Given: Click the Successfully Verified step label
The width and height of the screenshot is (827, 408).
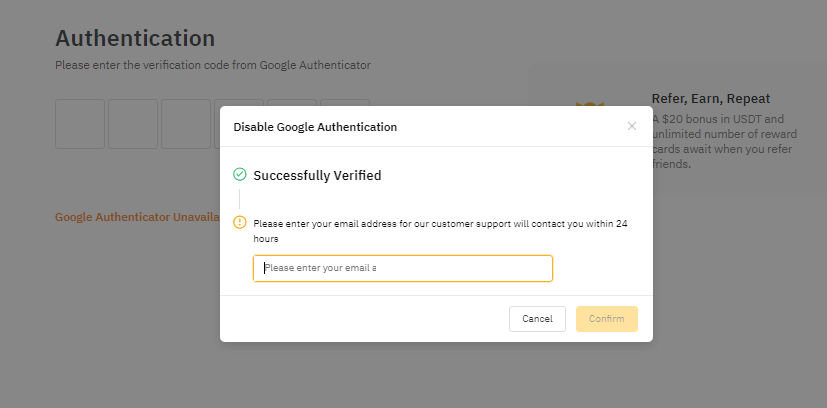Looking at the screenshot, I should [317, 175].
